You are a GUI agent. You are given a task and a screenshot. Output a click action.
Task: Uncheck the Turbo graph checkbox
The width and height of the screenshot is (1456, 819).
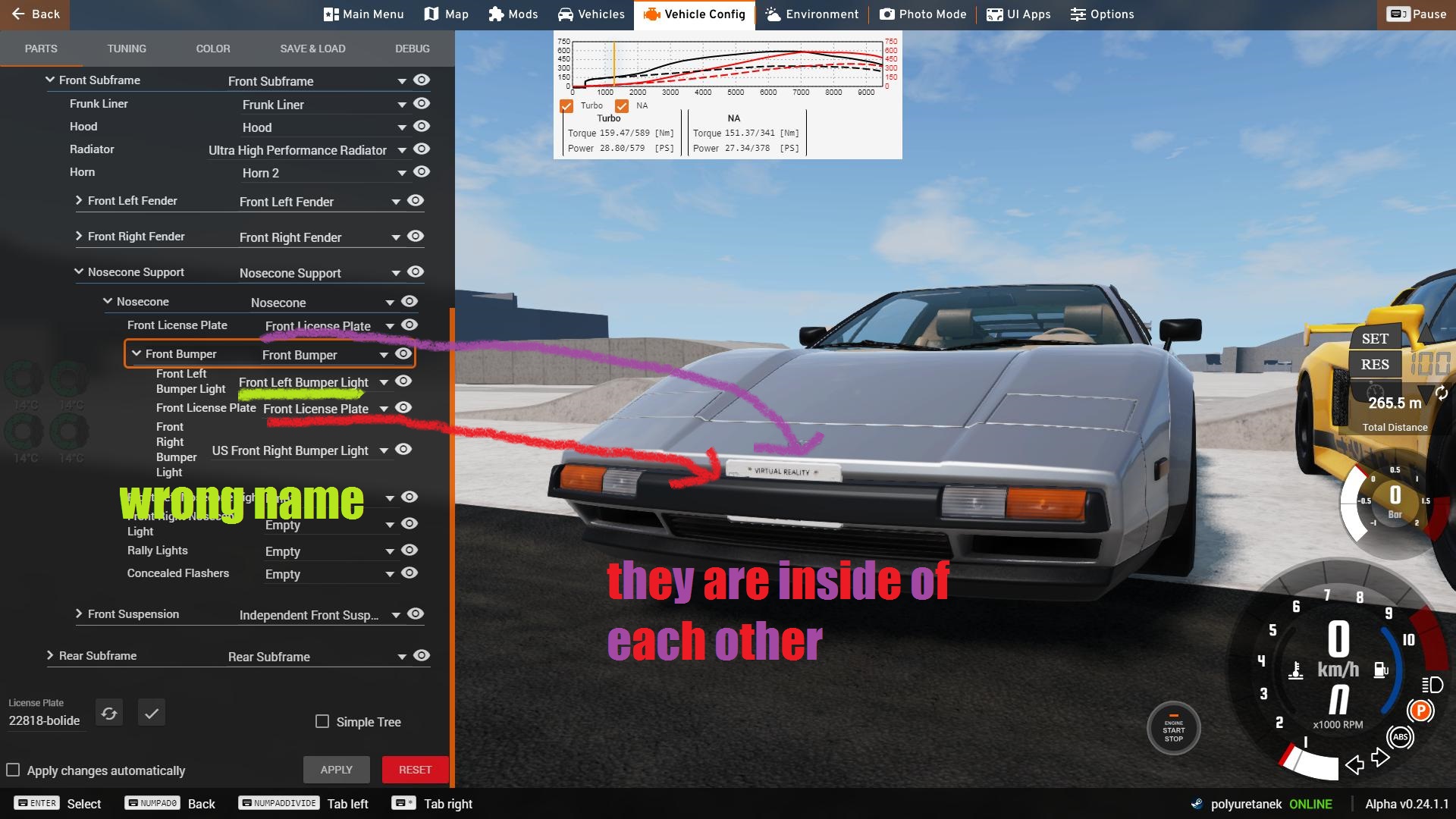566,106
